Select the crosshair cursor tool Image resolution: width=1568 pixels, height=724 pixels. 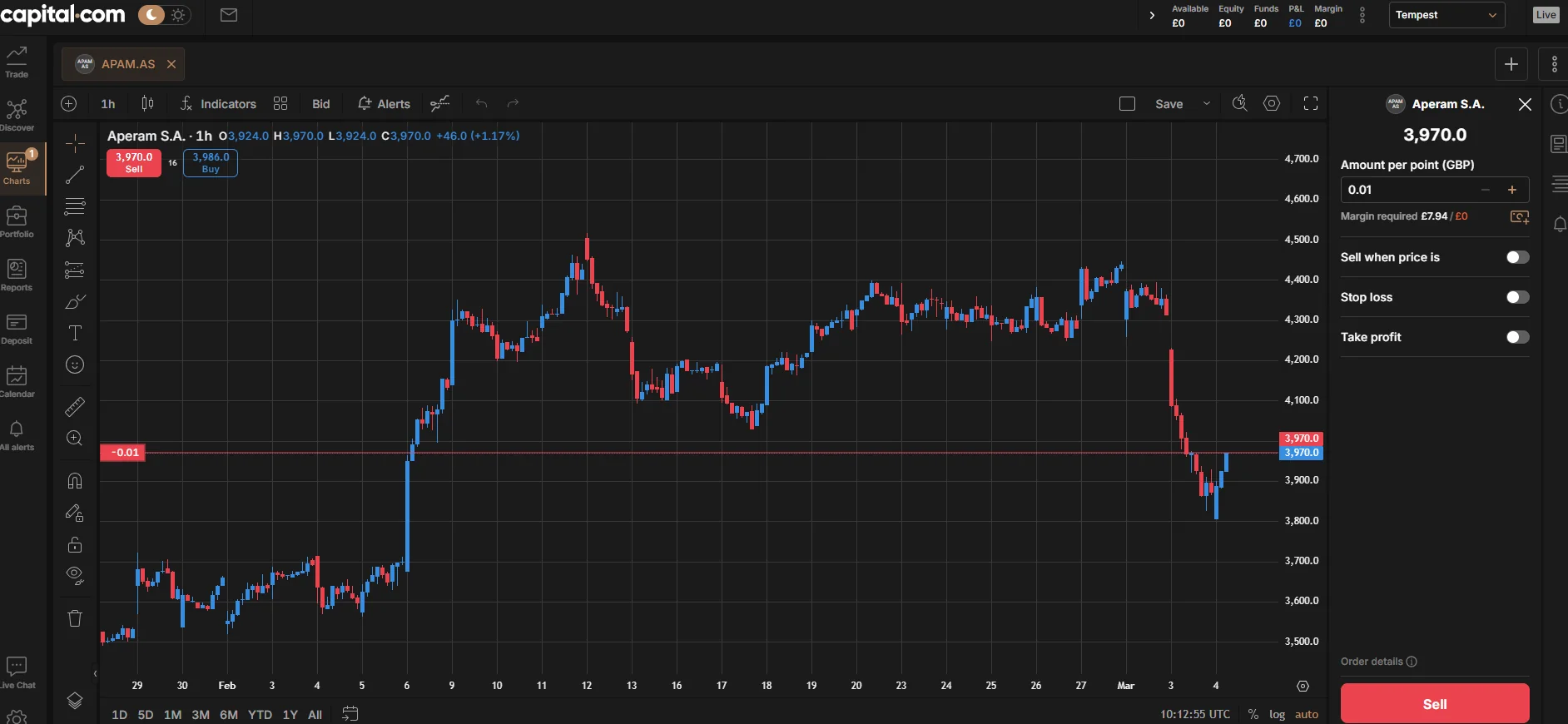coord(75,143)
